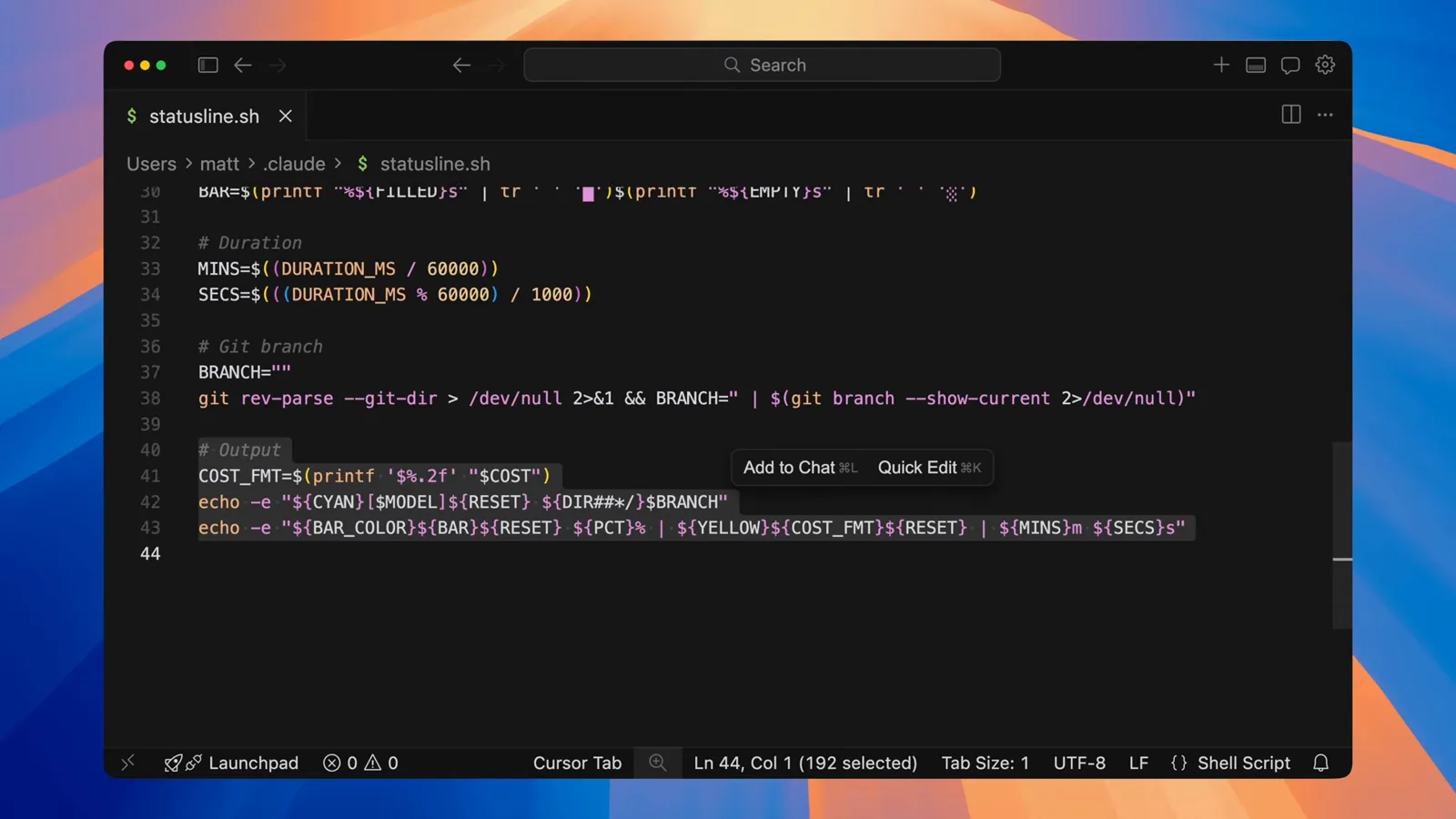Open Launchpad in the status bar
This screenshot has width=1456, height=819.
231,763
